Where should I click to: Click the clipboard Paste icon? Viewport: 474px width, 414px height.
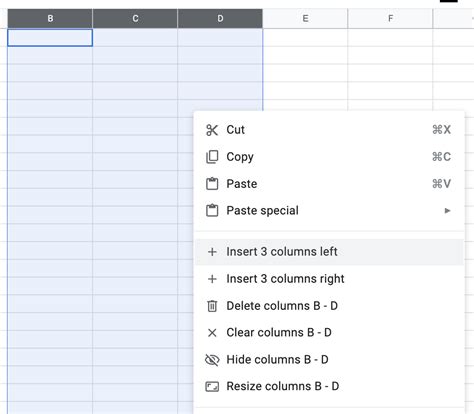point(212,184)
